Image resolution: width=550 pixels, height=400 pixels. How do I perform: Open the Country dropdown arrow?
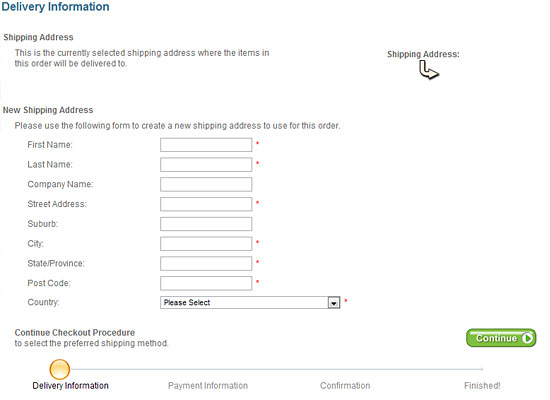pyautogui.click(x=334, y=303)
